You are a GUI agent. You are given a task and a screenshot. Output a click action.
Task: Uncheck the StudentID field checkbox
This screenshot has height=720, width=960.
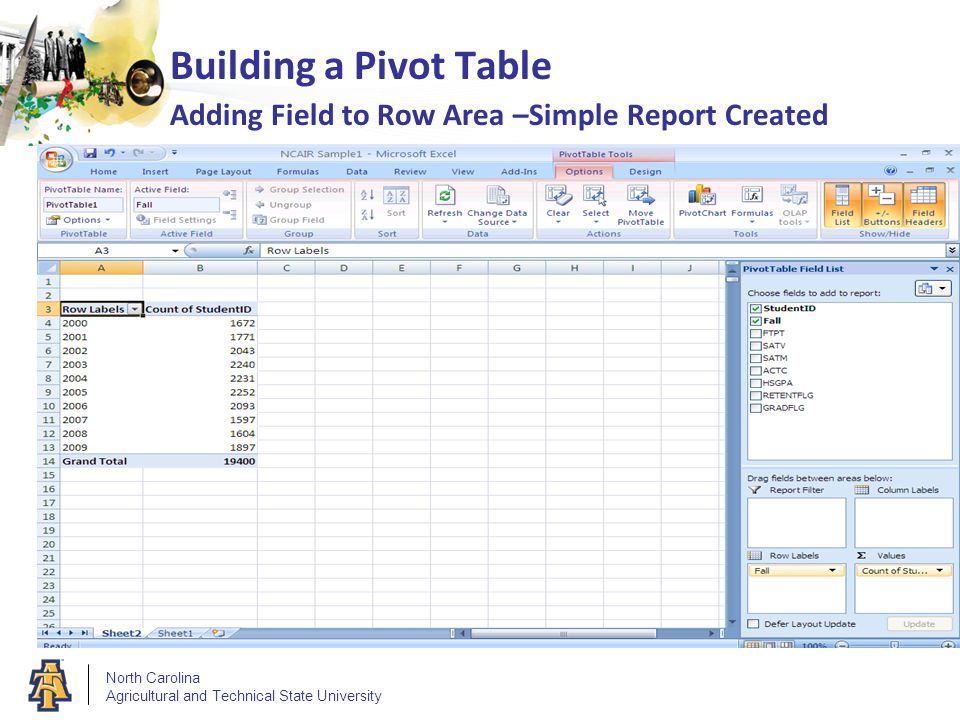[756, 309]
